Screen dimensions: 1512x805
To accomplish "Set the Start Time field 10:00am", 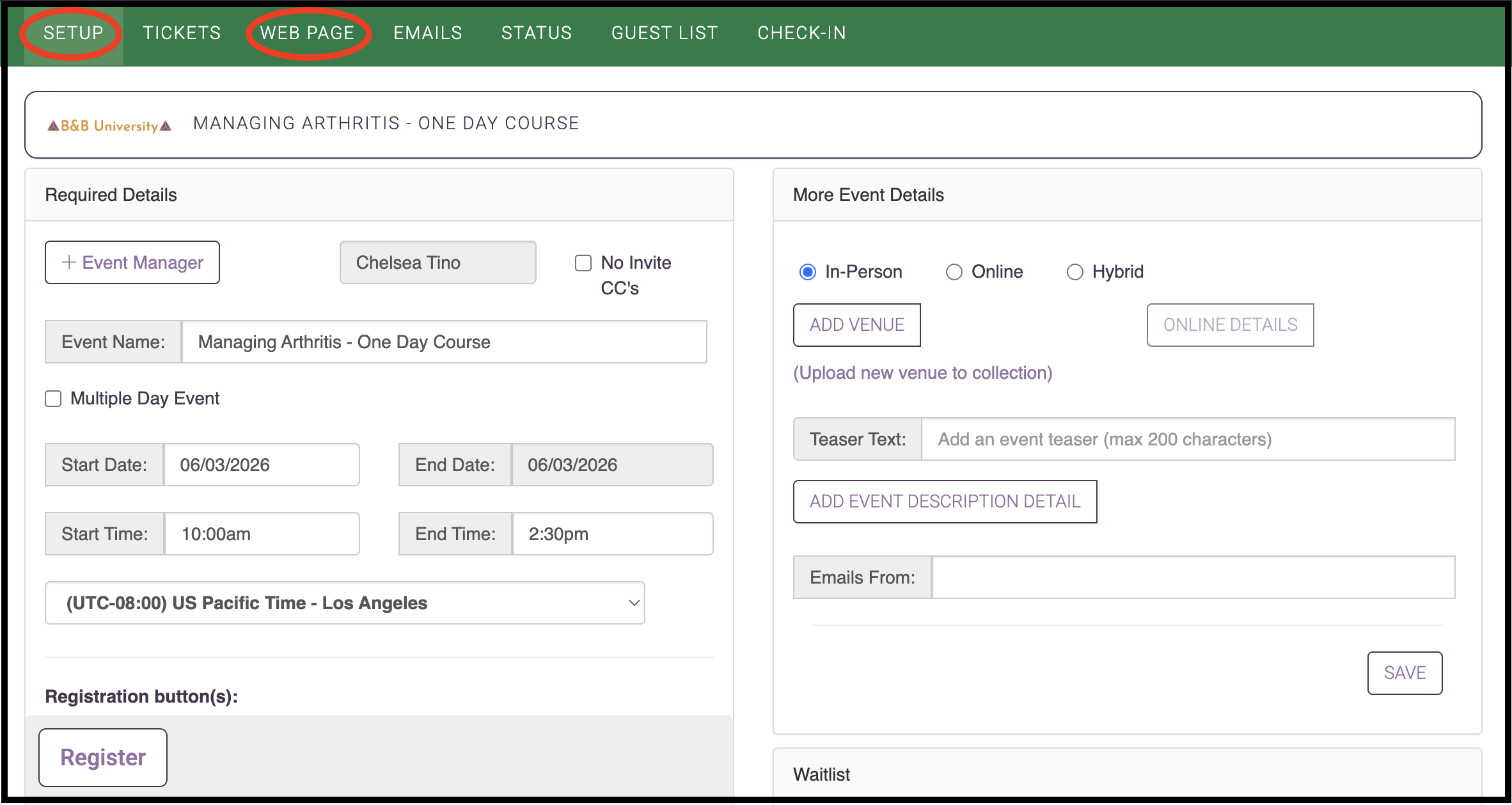I will (x=262, y=534).
